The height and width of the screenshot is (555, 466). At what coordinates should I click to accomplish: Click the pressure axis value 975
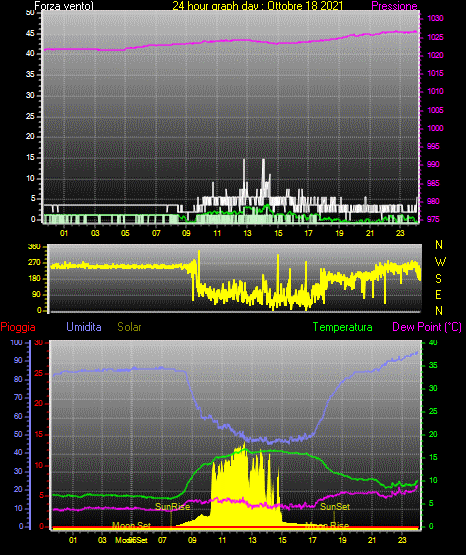click(433, 219)
